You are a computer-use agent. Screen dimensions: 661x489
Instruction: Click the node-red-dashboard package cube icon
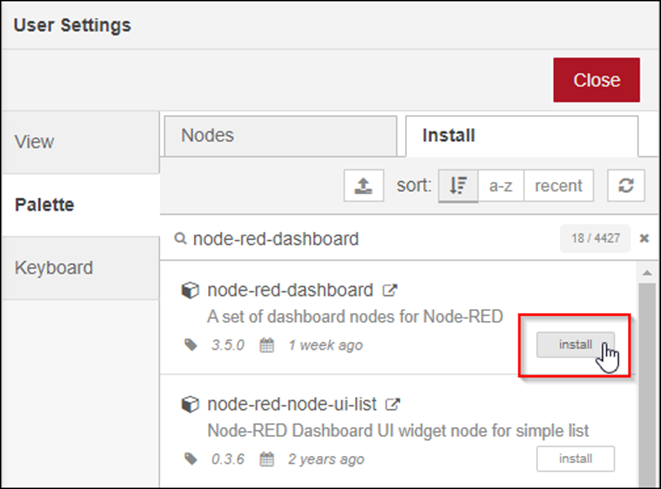click(x=190, y=290)
